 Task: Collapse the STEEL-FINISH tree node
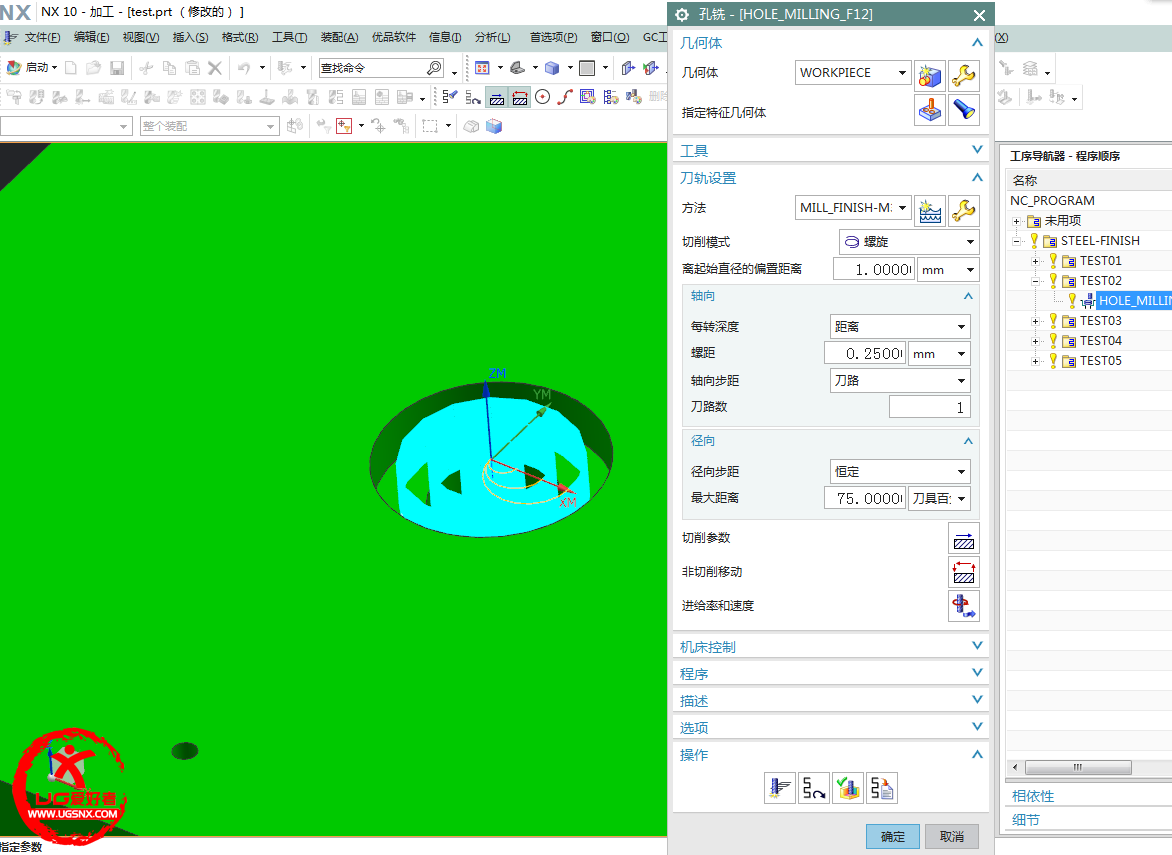click(1017, 241)
